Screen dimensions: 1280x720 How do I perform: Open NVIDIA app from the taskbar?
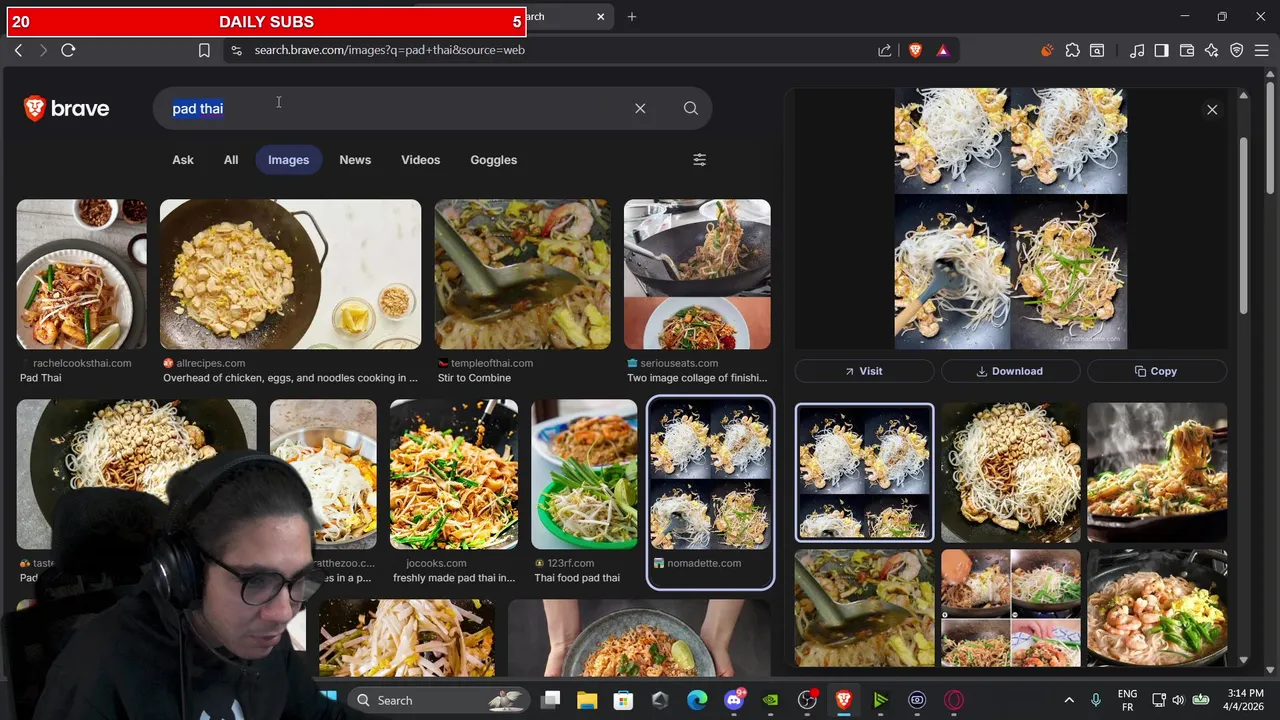point(770,700)
